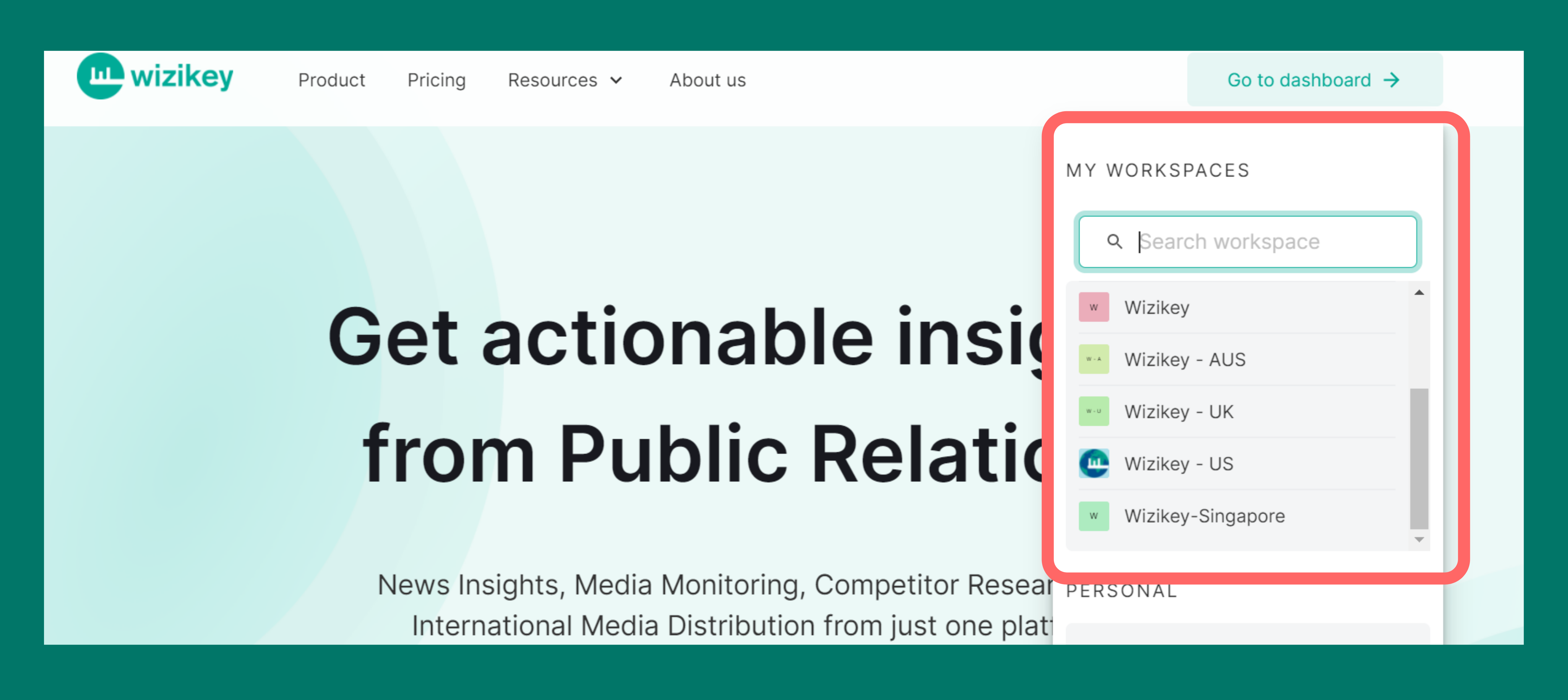1568x700 pixels.
Task: Click the workspace list scrollbar thumb
Action: click(x=1419, y=458)
